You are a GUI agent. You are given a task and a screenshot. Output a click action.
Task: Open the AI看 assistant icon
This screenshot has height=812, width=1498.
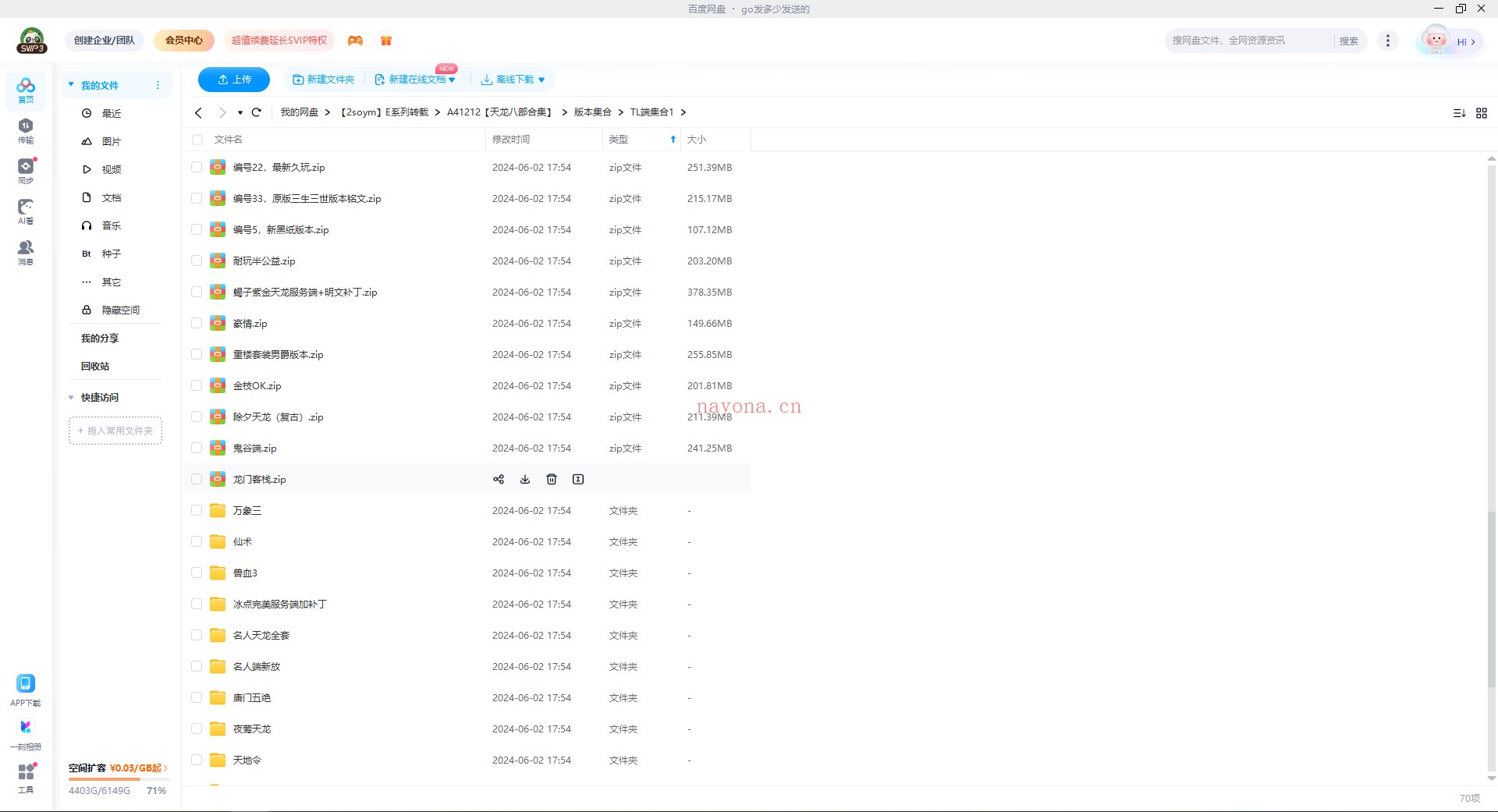pyautogui.click(x=26, y=211)
